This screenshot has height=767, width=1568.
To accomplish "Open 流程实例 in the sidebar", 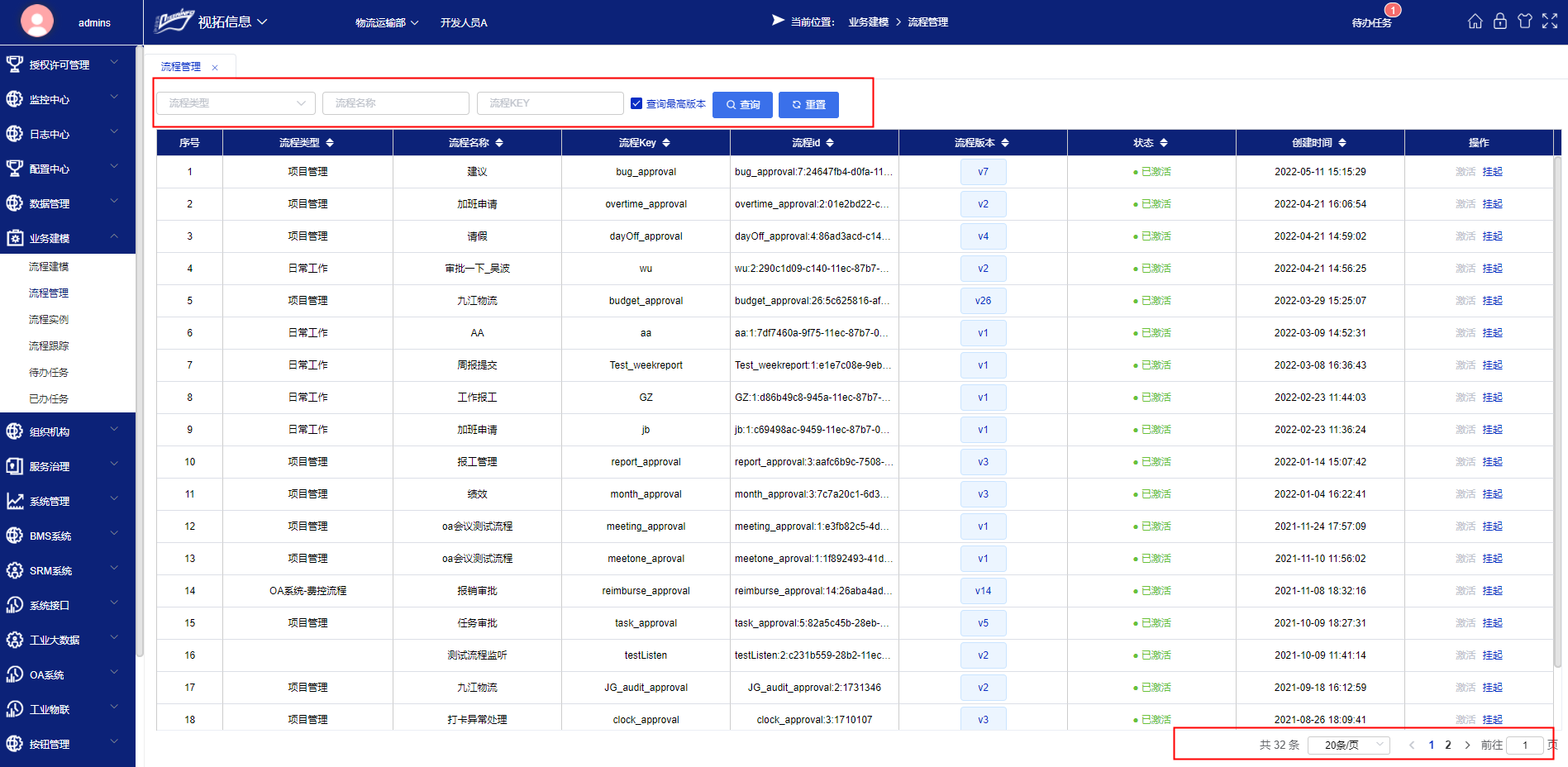I will pos(49,319).
